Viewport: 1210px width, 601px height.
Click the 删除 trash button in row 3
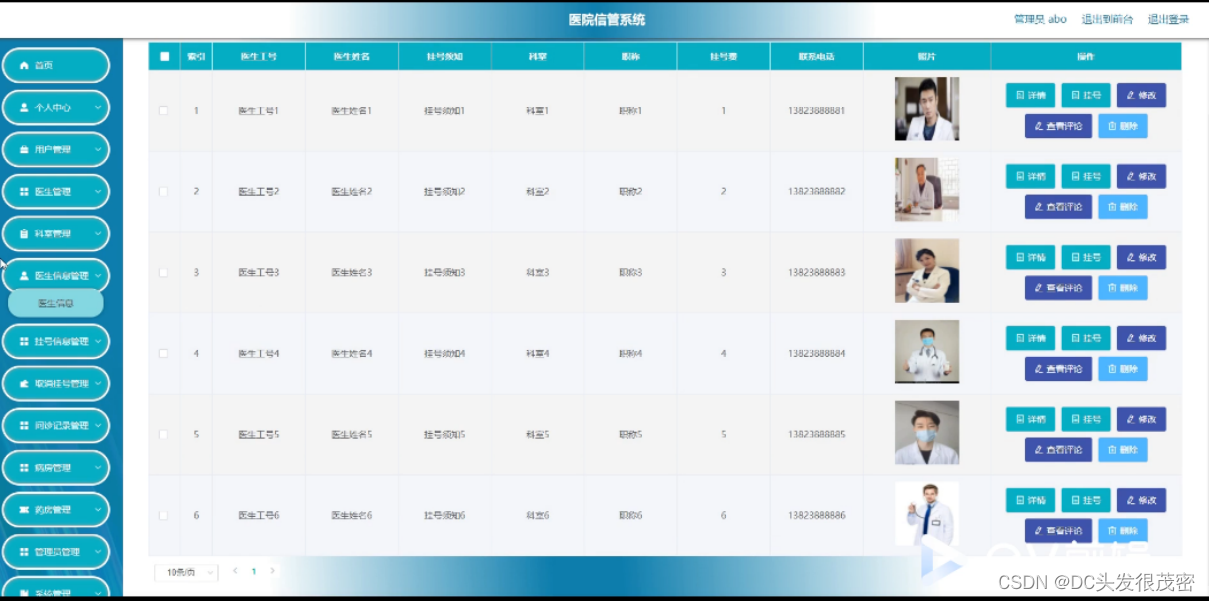click(1123, 288)
